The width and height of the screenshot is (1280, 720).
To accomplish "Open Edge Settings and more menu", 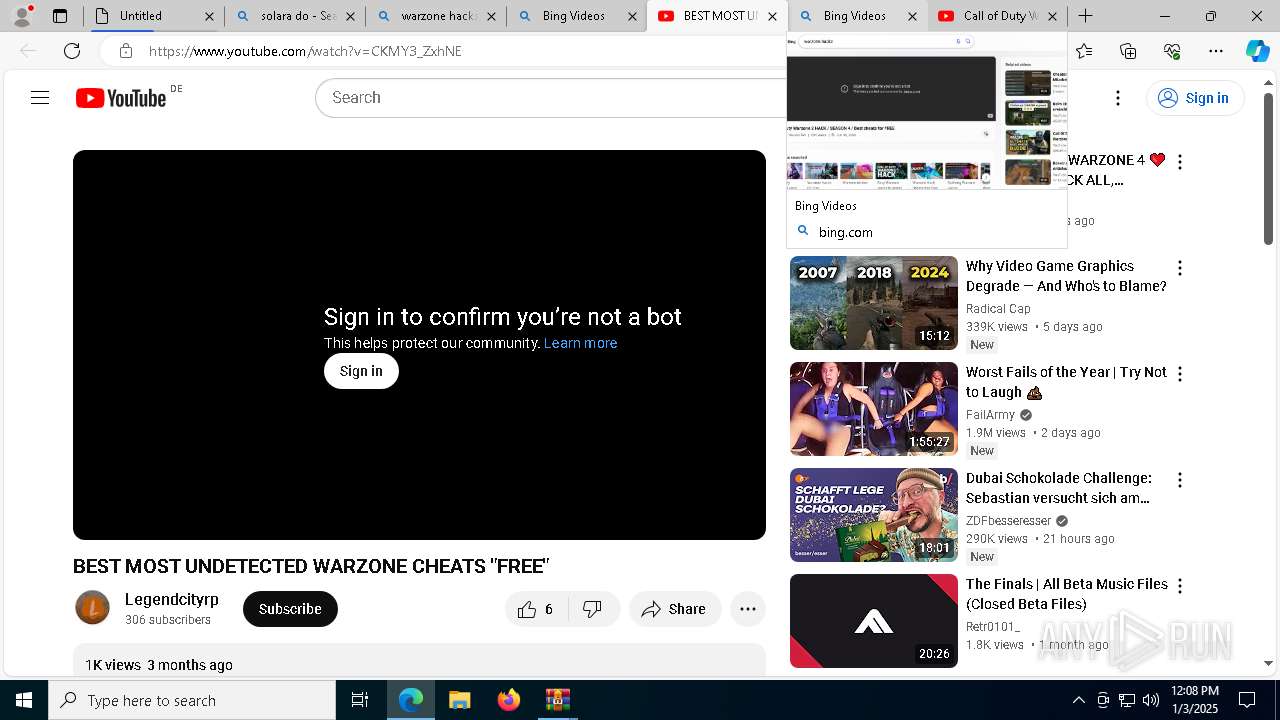I will pos(1216,51).
